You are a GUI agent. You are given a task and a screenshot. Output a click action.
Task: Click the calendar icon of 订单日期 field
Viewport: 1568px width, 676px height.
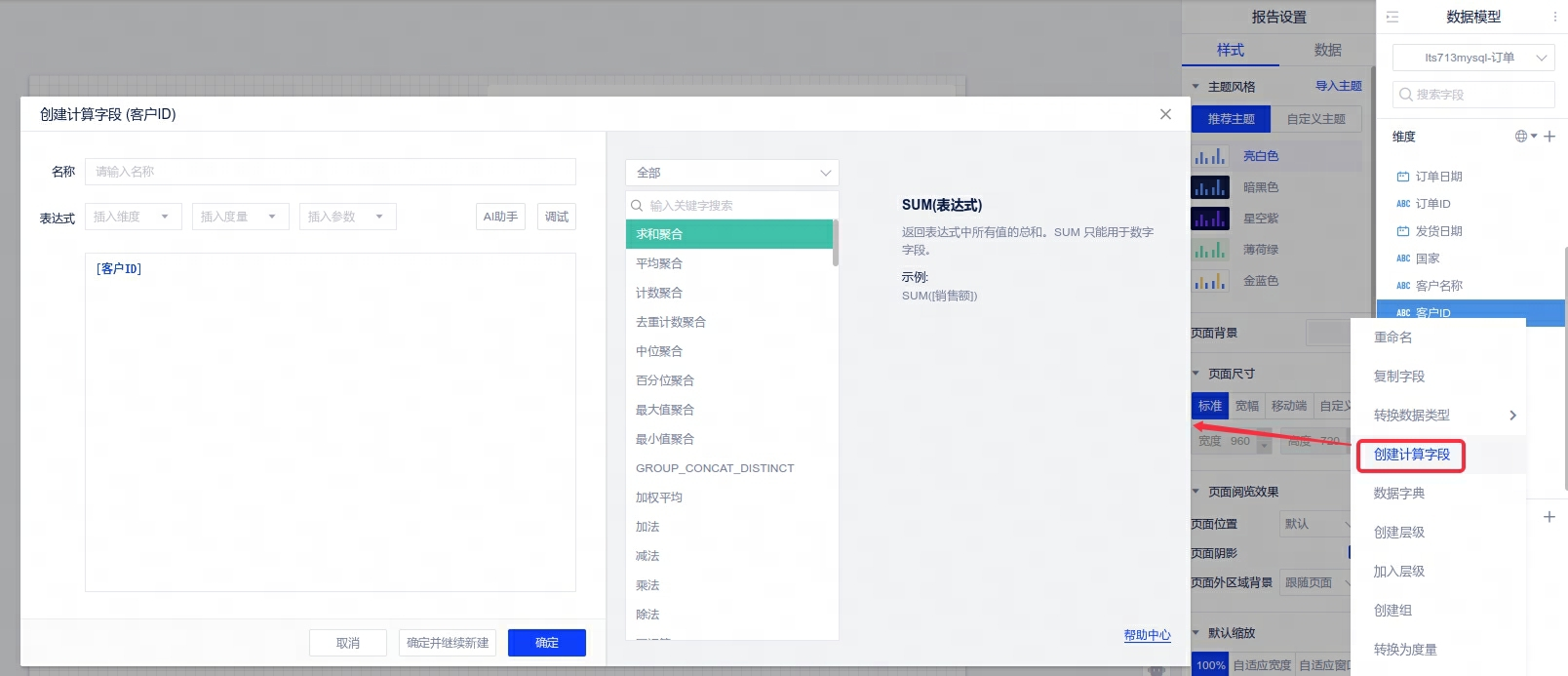coord(1403,177)
